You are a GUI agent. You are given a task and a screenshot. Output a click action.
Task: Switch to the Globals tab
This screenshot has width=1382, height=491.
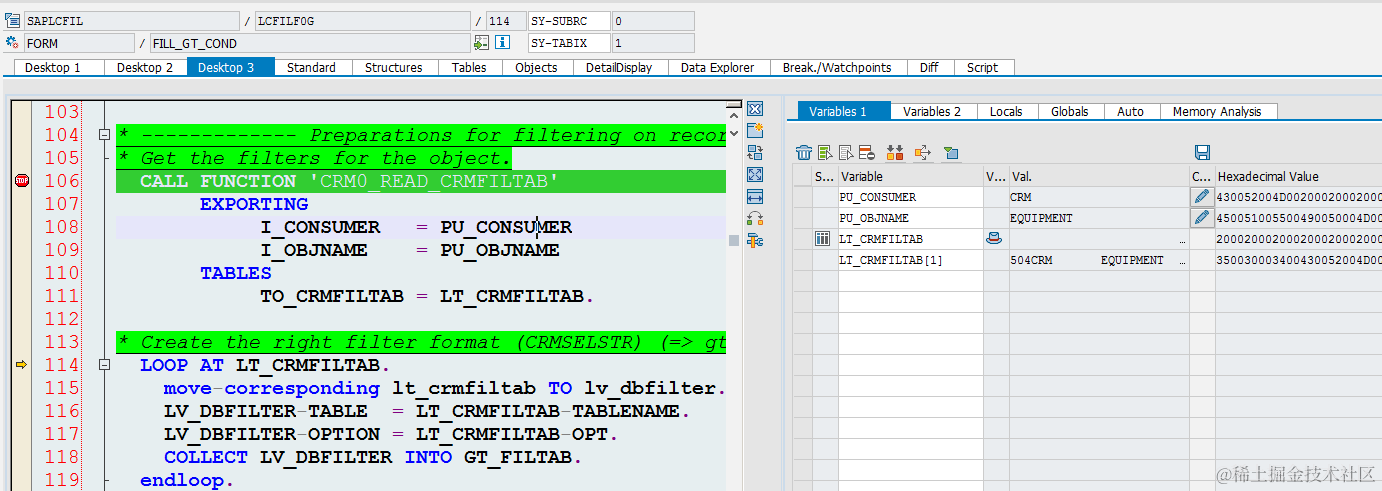pyautogui.click(x=1069, y=111)
